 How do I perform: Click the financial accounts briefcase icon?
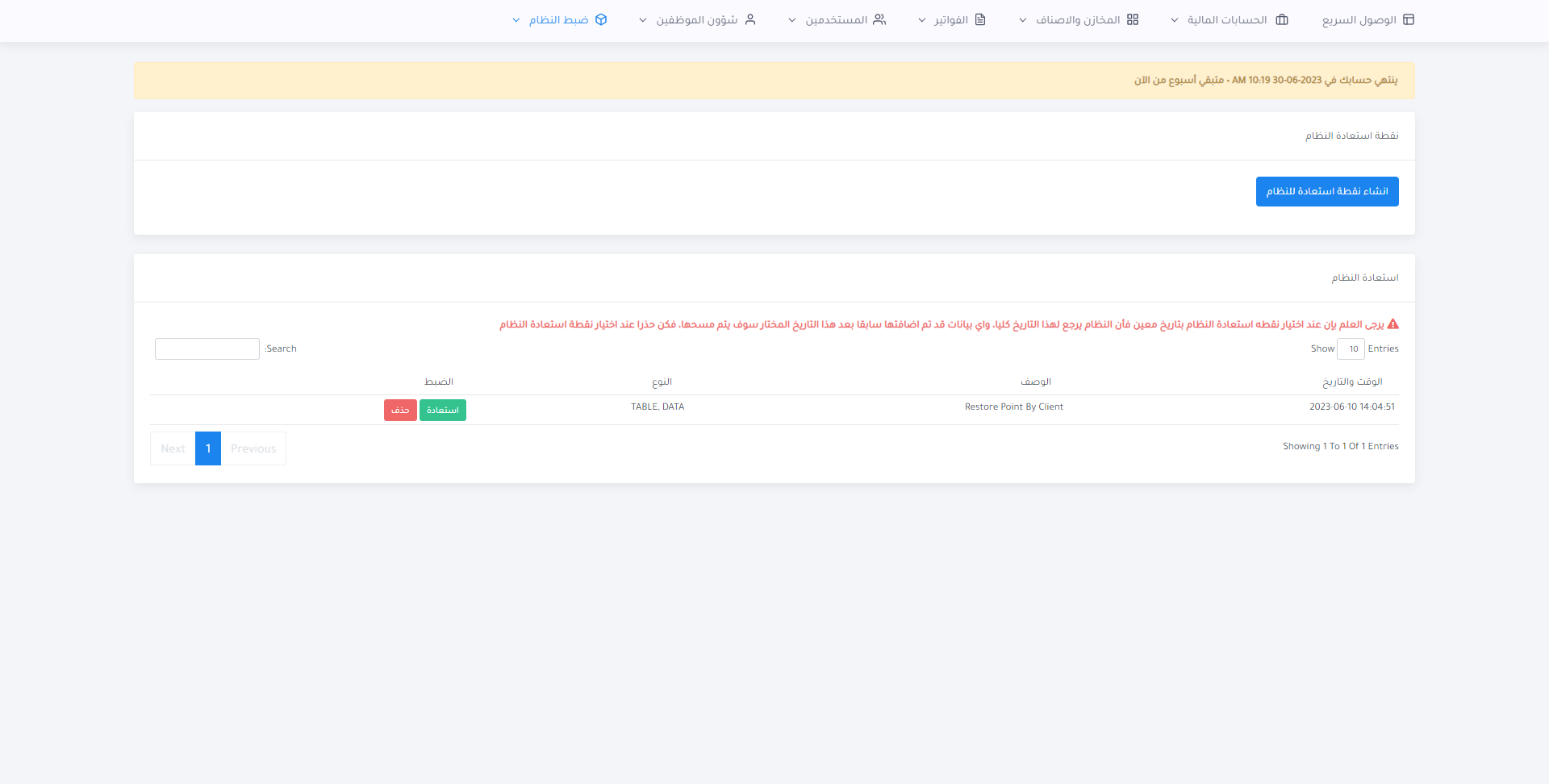tap(1282, 19)
